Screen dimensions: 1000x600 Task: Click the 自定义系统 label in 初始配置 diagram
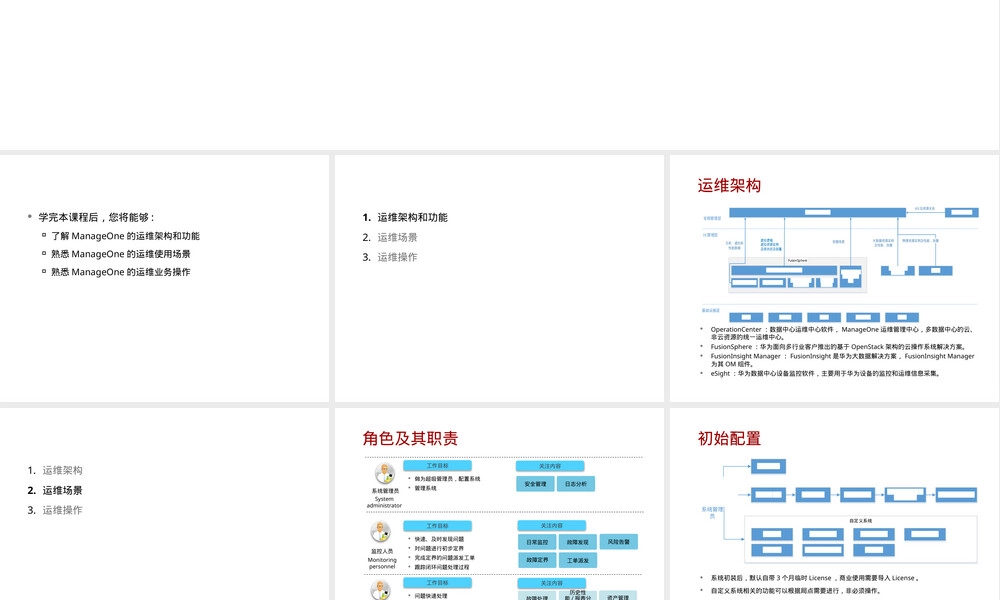(860, 521)
